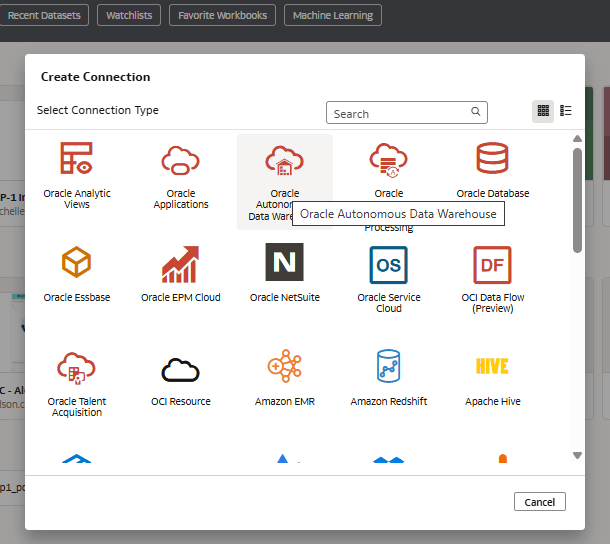Click the scrollbar down arrow

coord(577,455)
